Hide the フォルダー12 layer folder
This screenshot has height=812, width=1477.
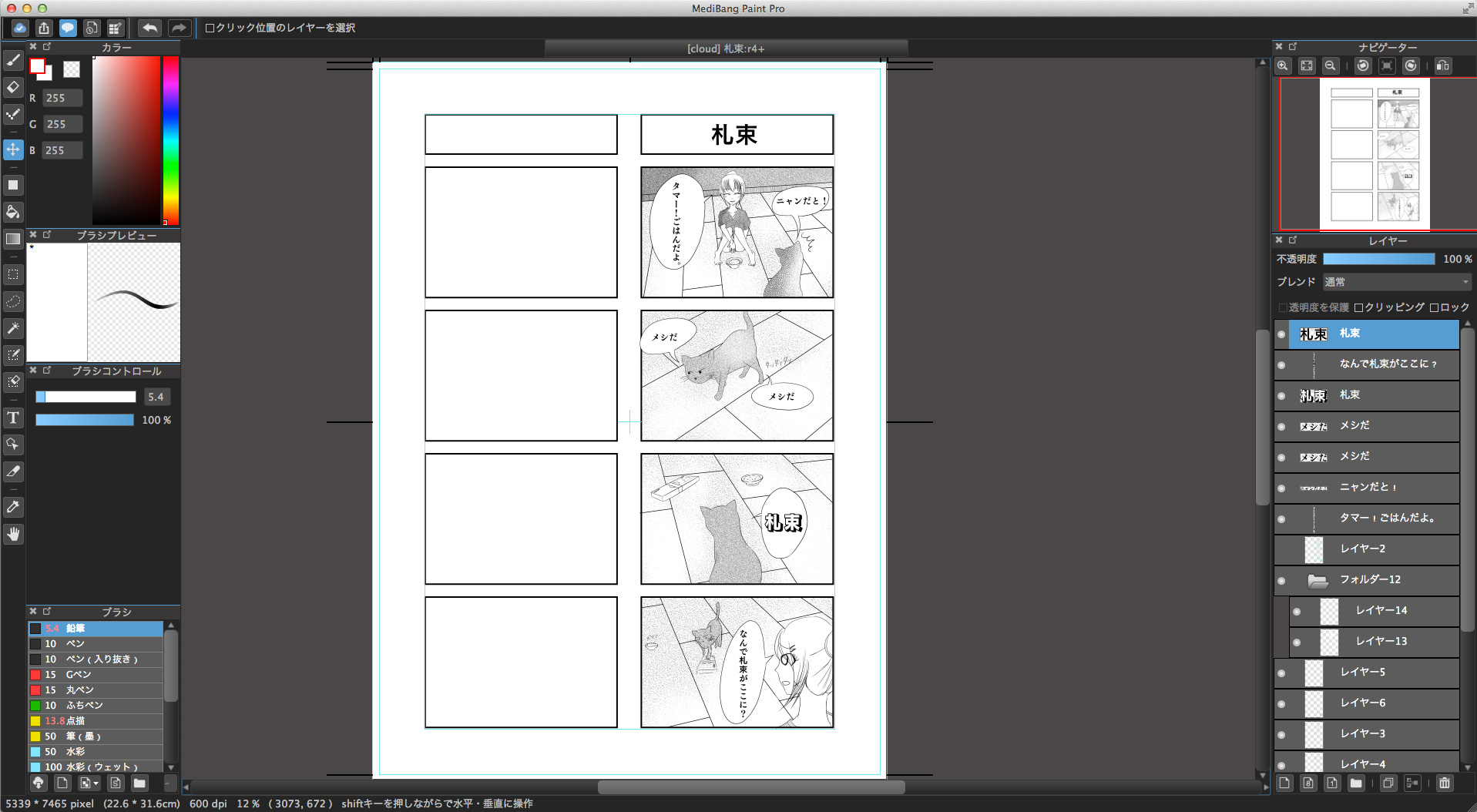click(1281, 581)
